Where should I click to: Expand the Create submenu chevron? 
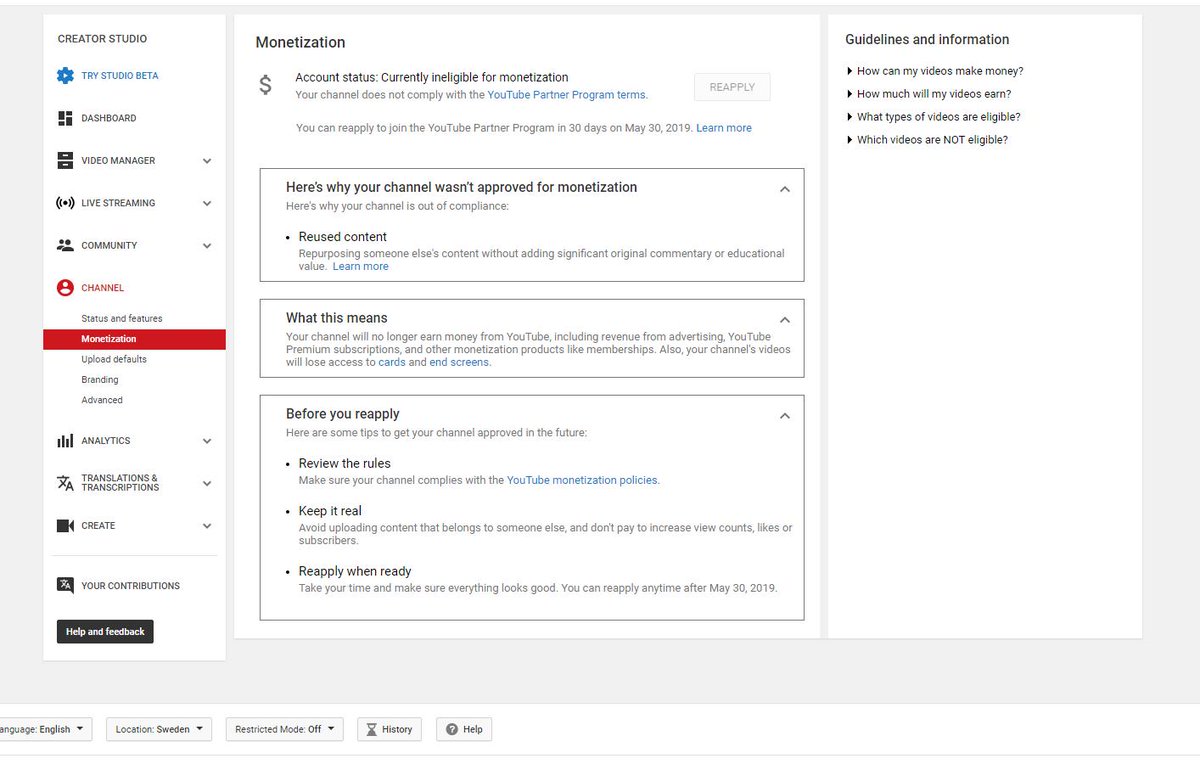[x=207, y=526]
